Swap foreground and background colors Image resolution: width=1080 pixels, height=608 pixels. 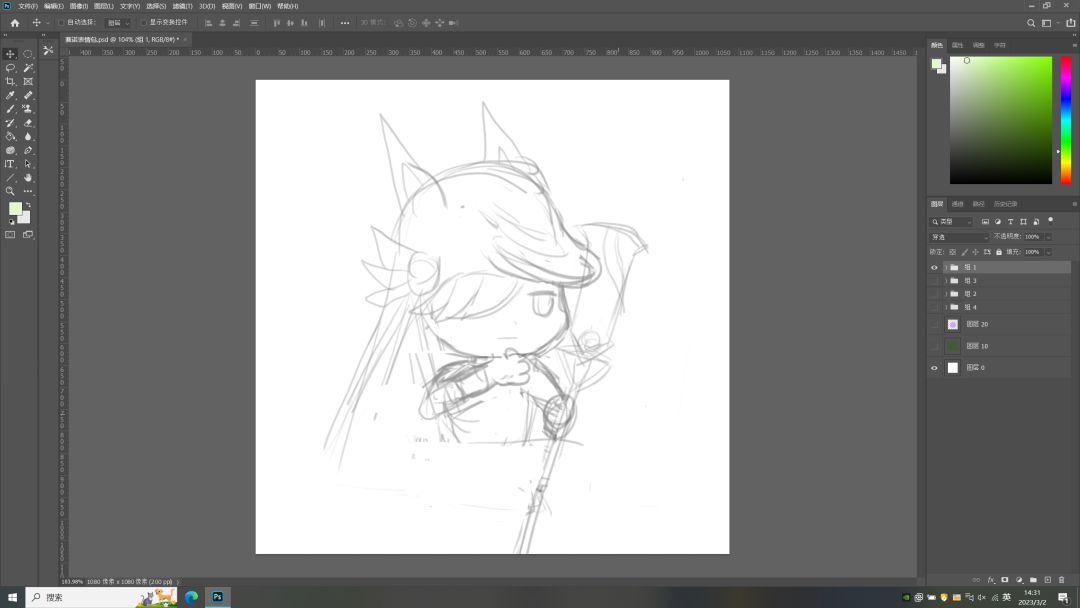click(28, 205)
